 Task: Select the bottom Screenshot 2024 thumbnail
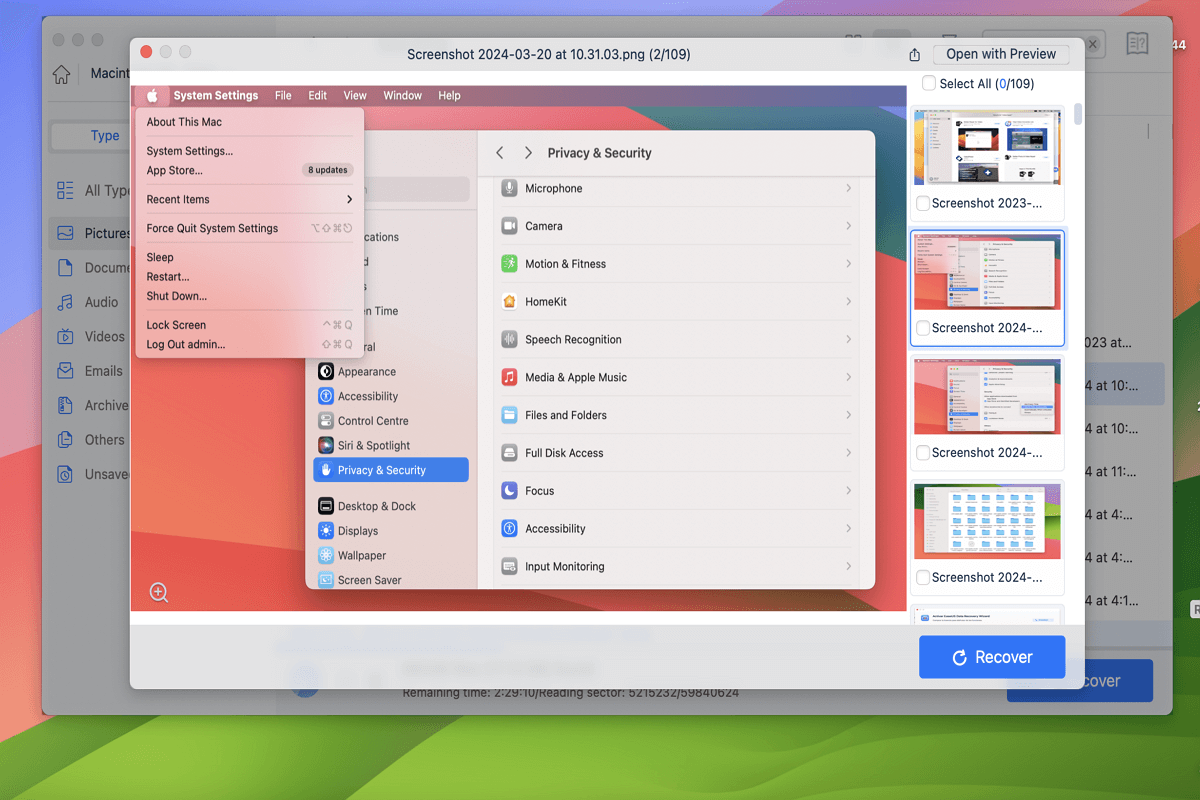pos(987,520)
